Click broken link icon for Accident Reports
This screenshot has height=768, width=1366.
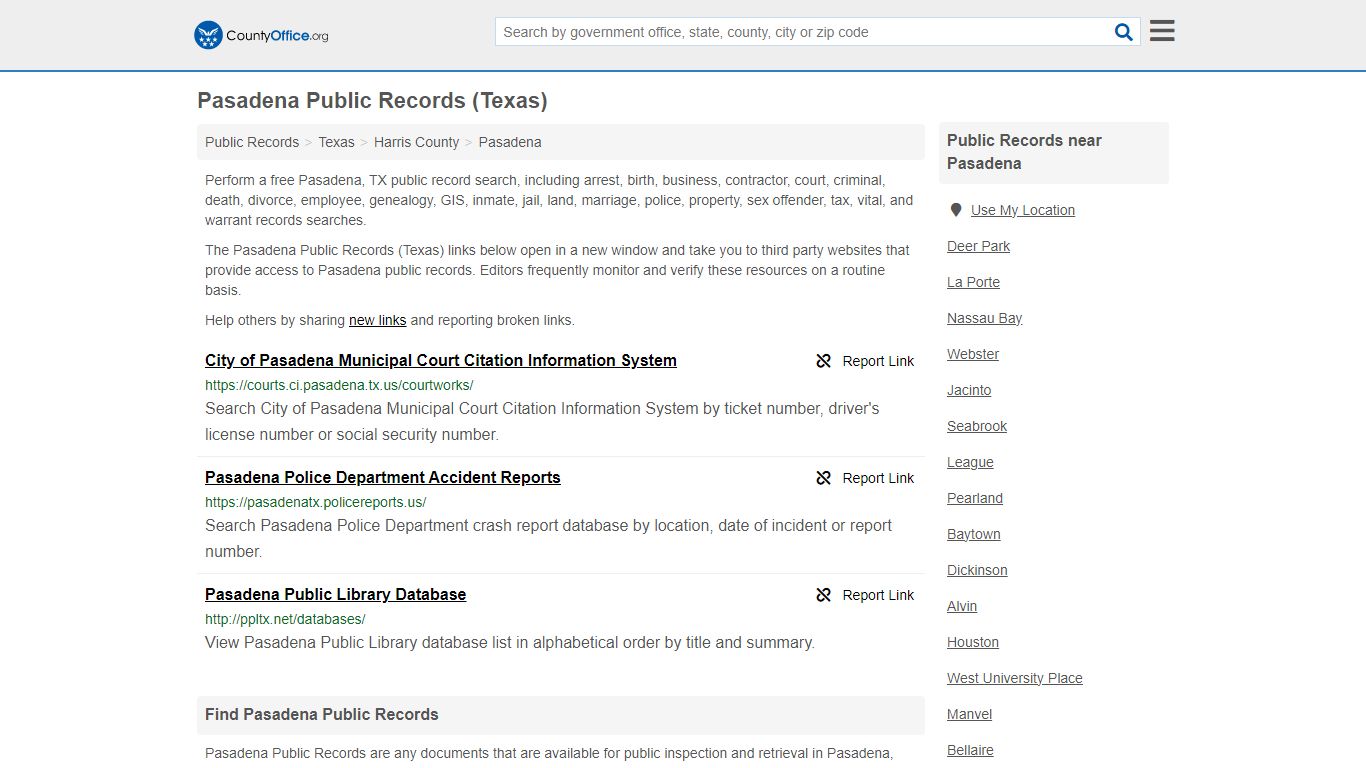coord(824,478)
